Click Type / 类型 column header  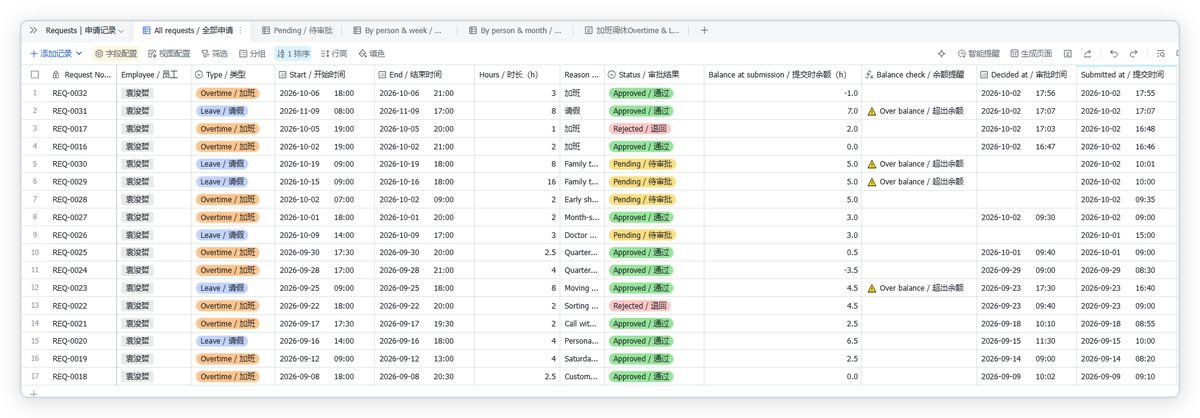click(x=233, y=75)
